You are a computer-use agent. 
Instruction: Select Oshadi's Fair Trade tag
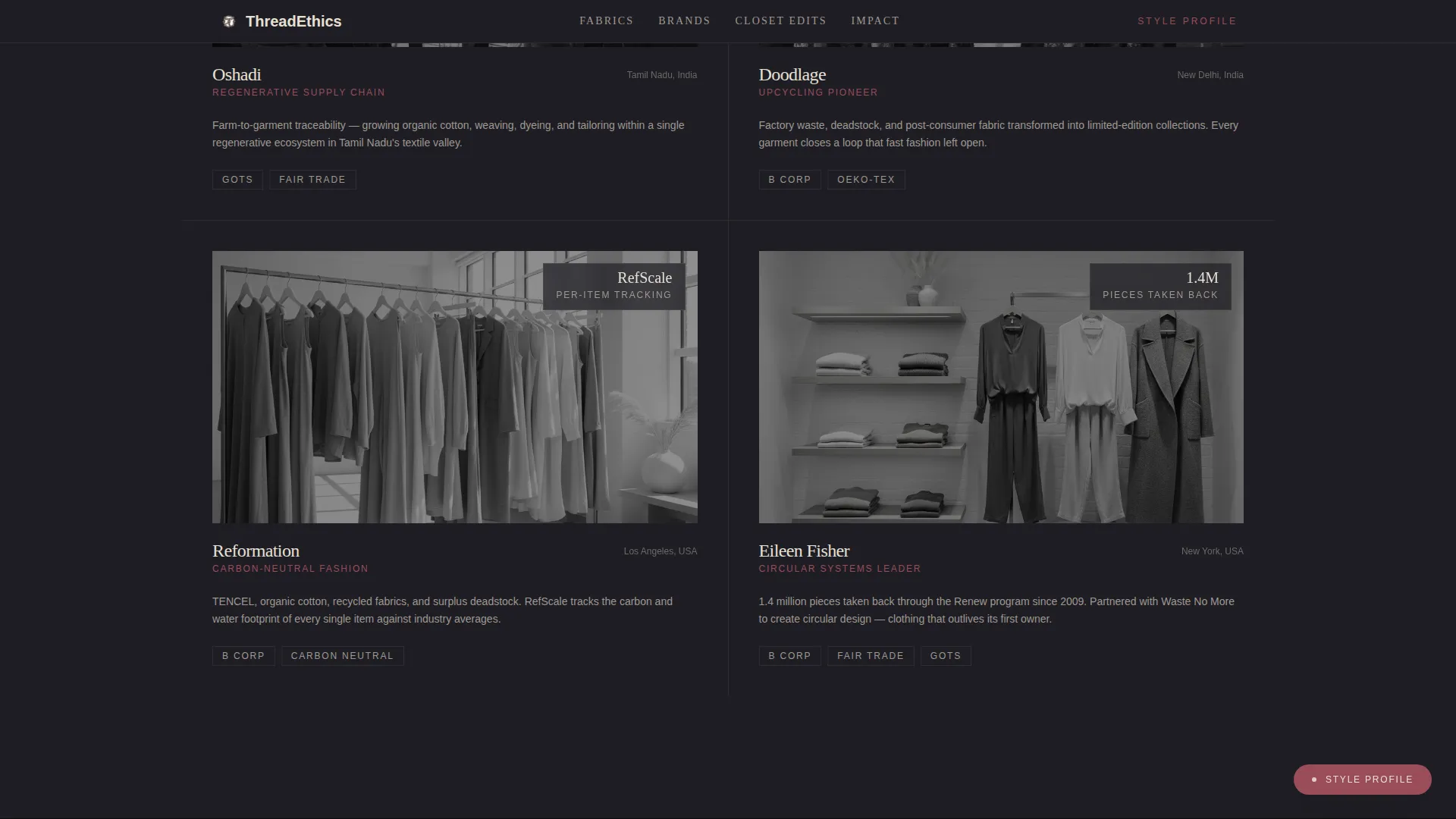pyautogui.click(x=312, y=180)
